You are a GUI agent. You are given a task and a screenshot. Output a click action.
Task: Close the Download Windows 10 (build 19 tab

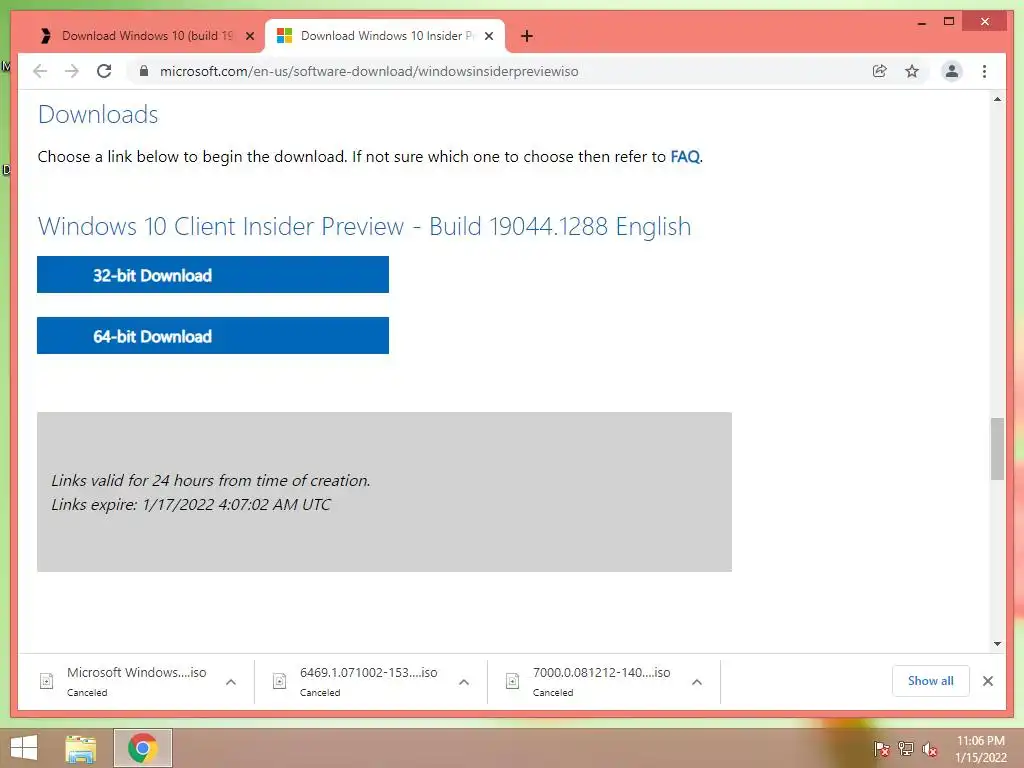[x=249, y=36]
